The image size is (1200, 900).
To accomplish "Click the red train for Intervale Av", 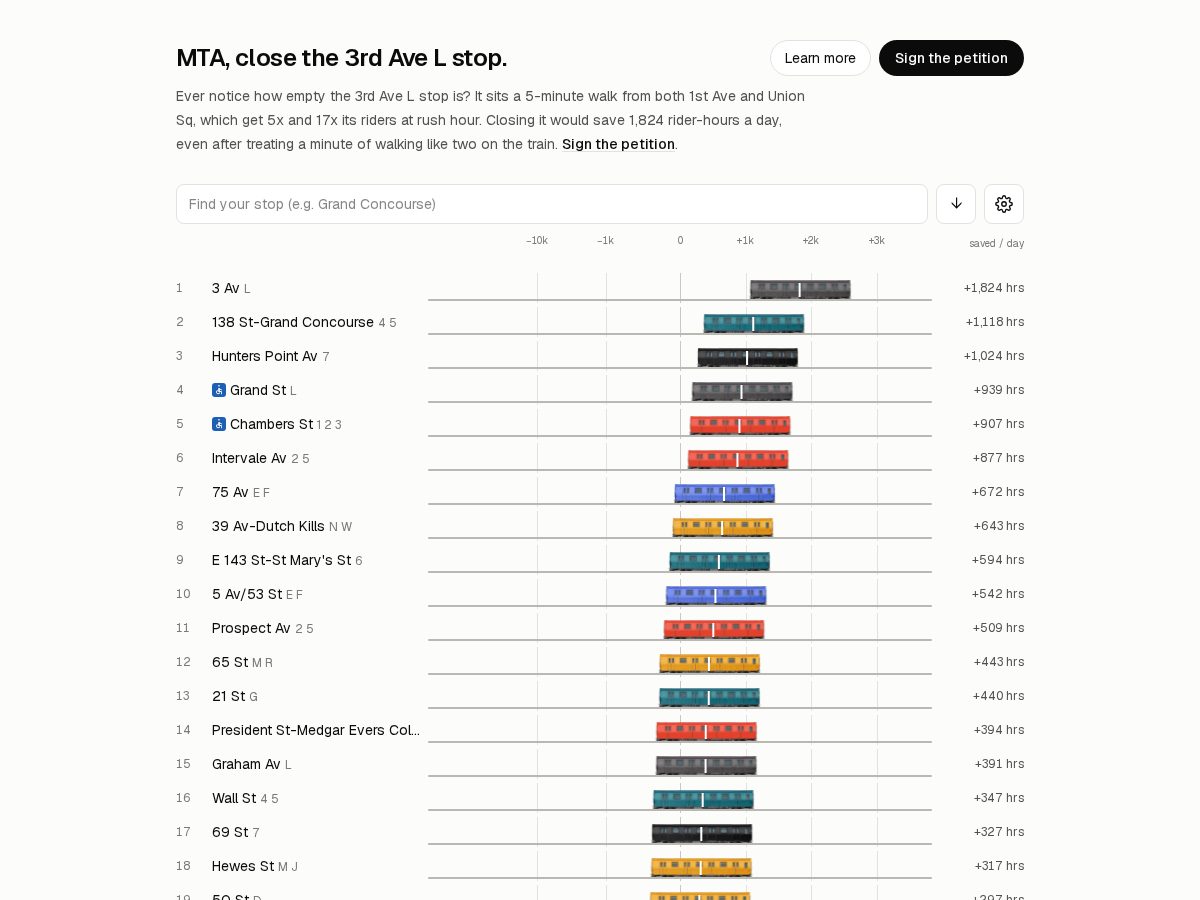I will (738, 460).
